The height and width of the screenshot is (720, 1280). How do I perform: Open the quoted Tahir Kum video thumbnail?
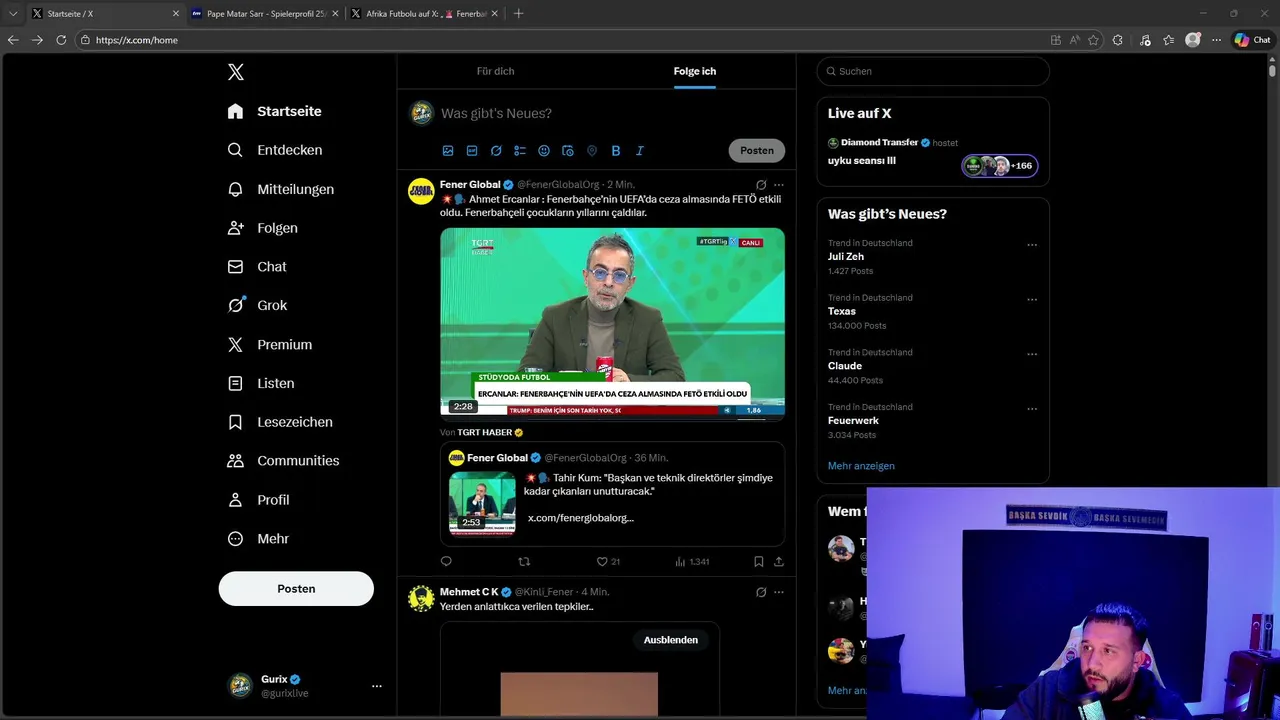click(x=482, y=504)
